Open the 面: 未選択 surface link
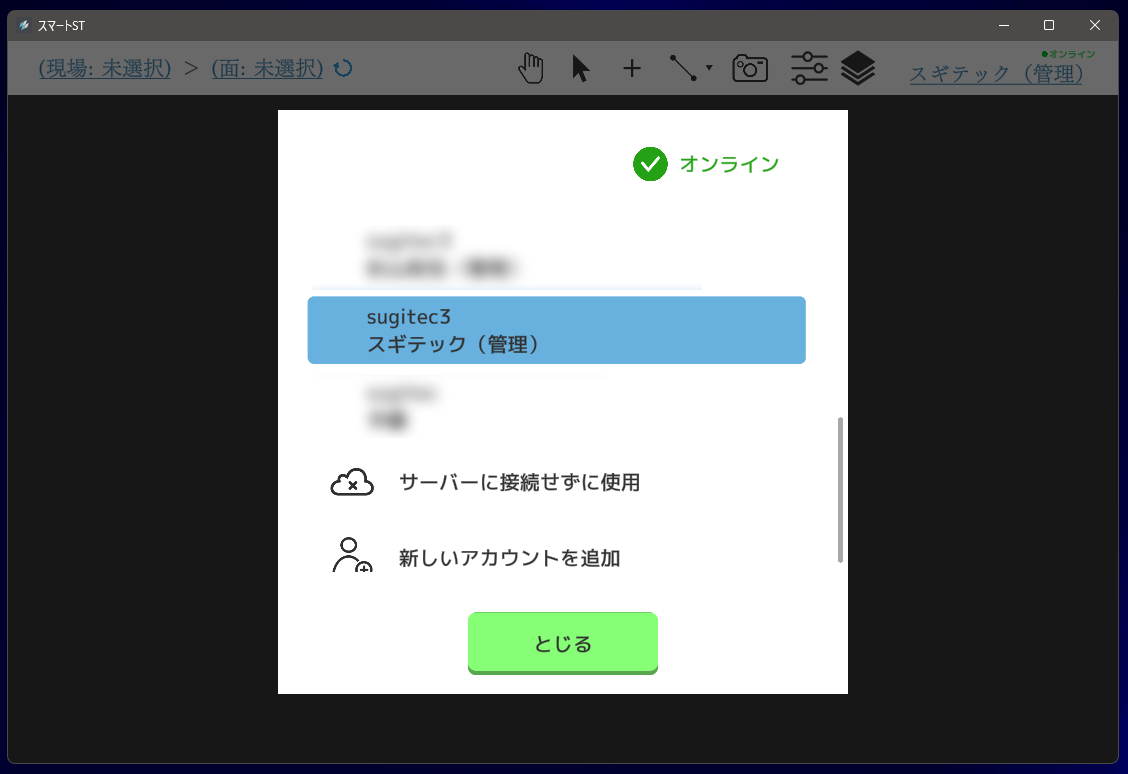 267,68
